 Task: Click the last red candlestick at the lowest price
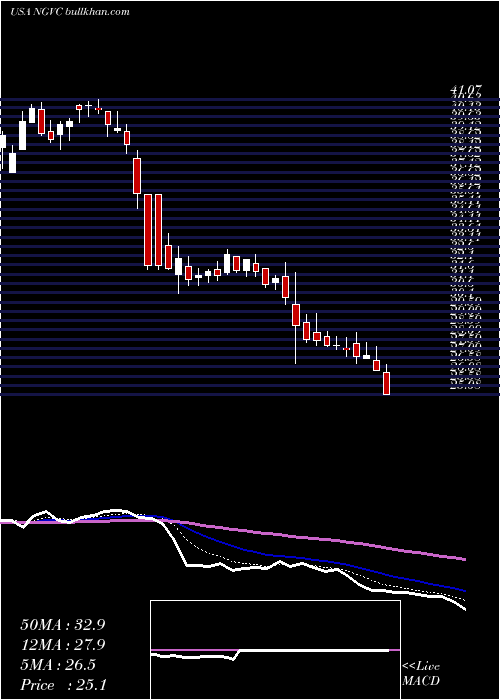pyautogui.click(x=387, y=383)
